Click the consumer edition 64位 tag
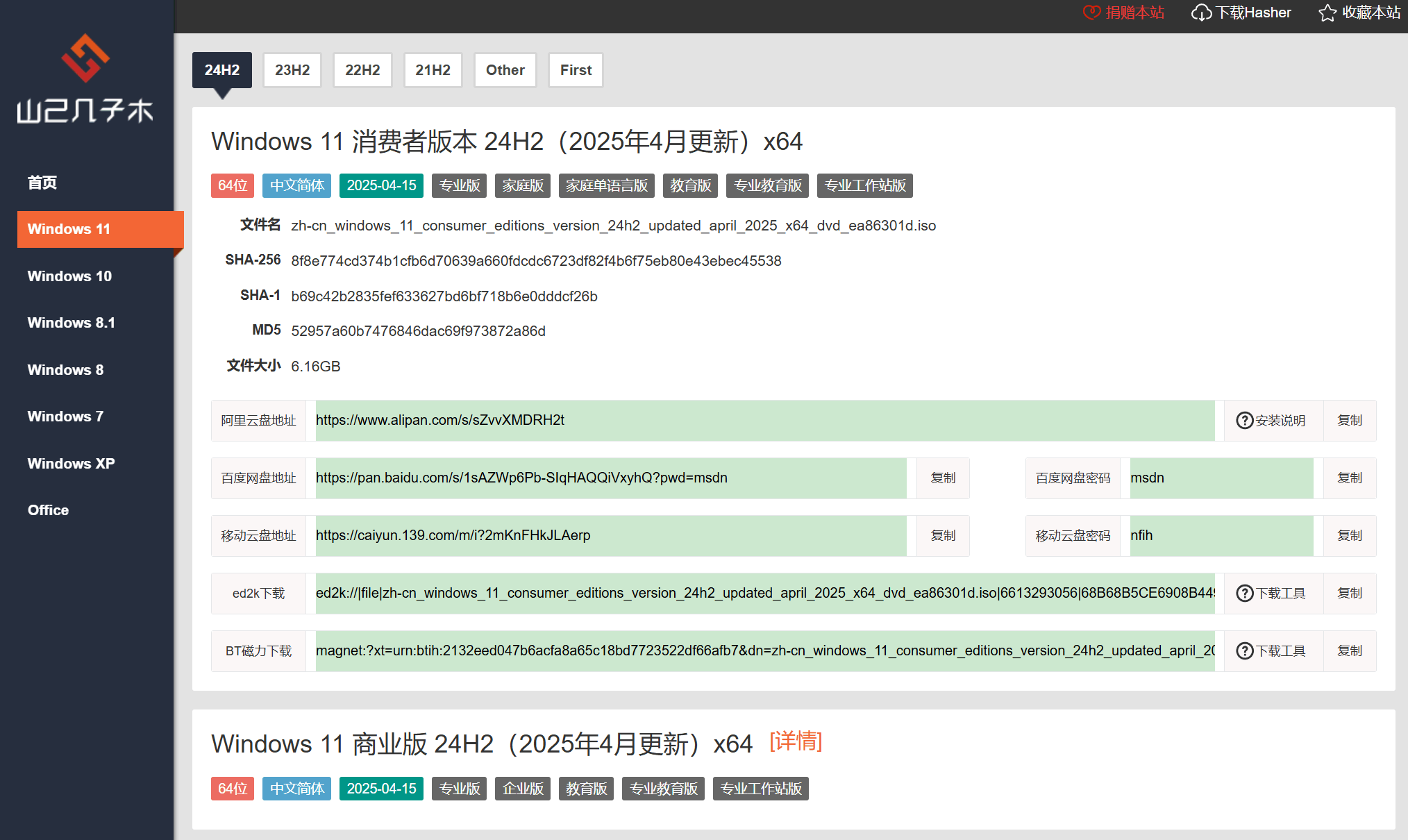The height and width of the screenshot is (840, 1408). [x=233, y=185]
